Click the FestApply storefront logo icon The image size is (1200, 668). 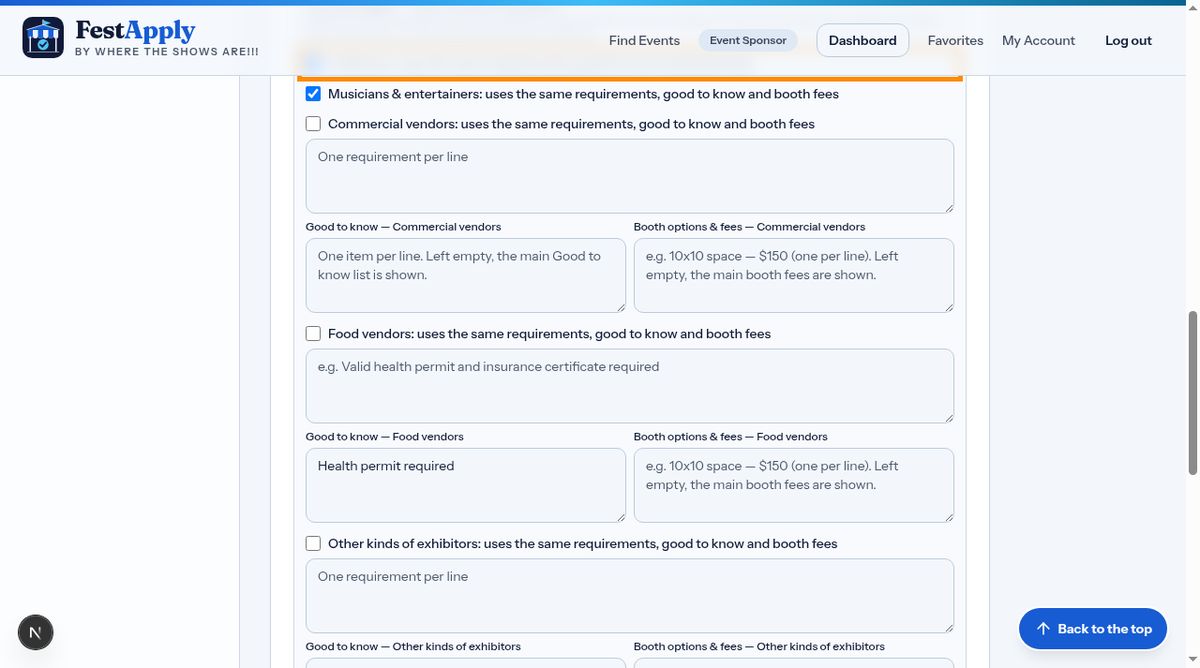click(43, 38)
